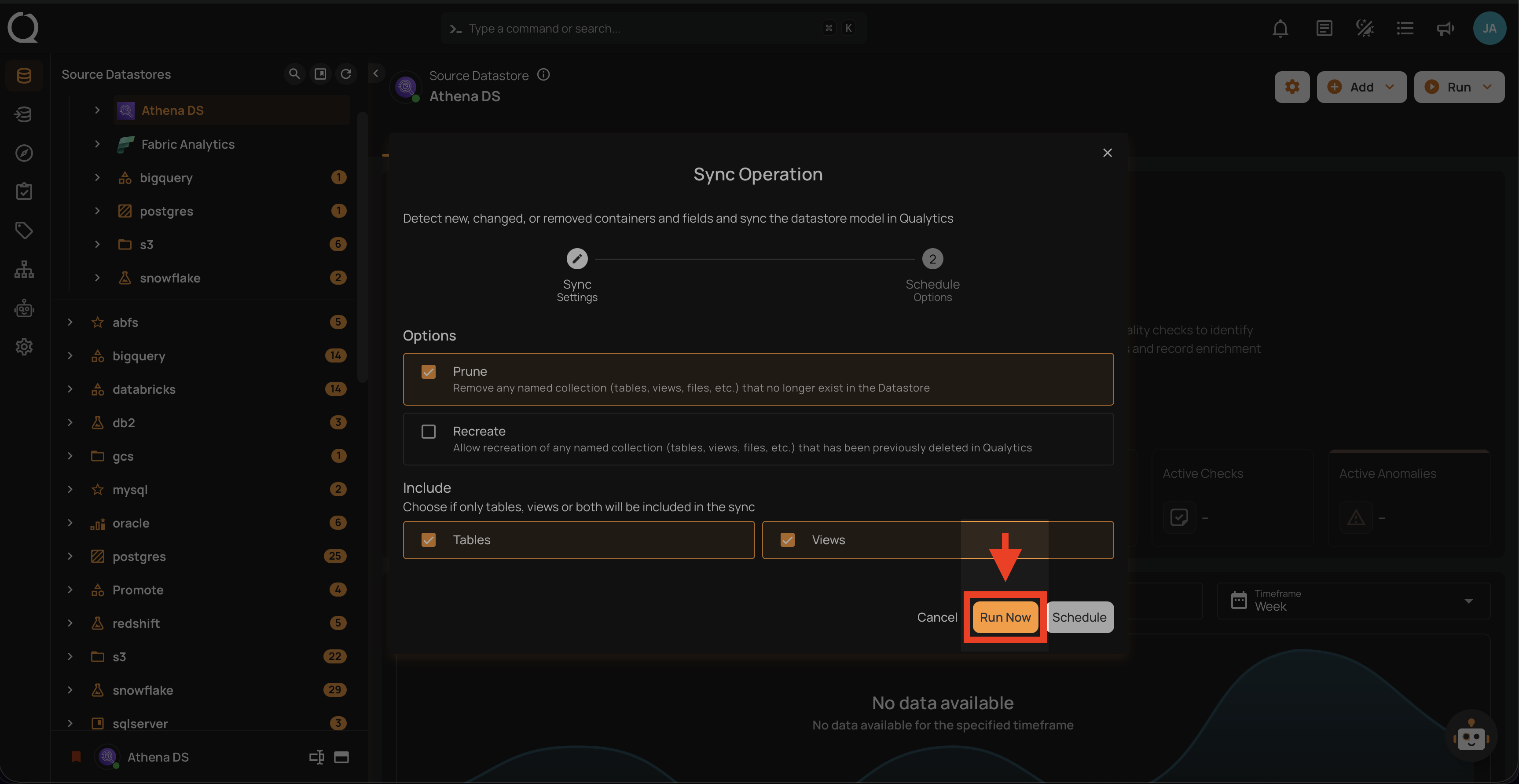Screen dimensions: 1519x784
Task: Close the Sync Operation dialog
Action: [1108, 153]
